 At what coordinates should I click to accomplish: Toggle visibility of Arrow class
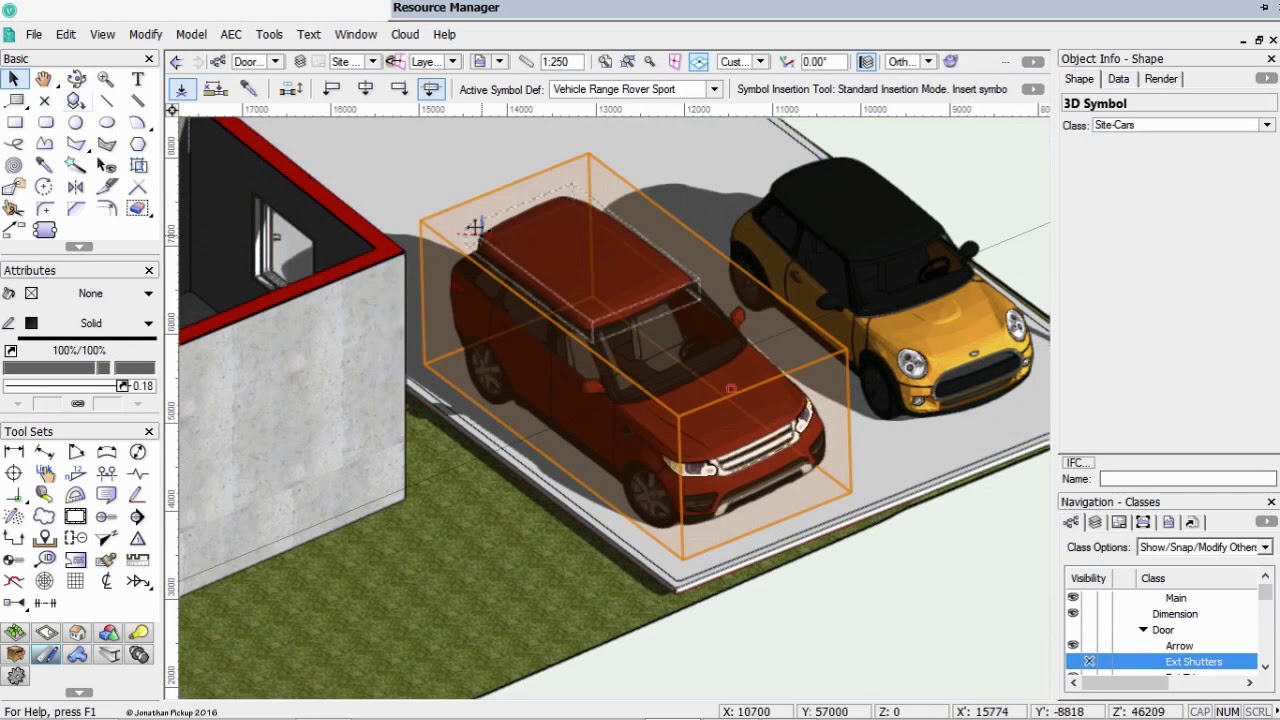point(1073,646)
